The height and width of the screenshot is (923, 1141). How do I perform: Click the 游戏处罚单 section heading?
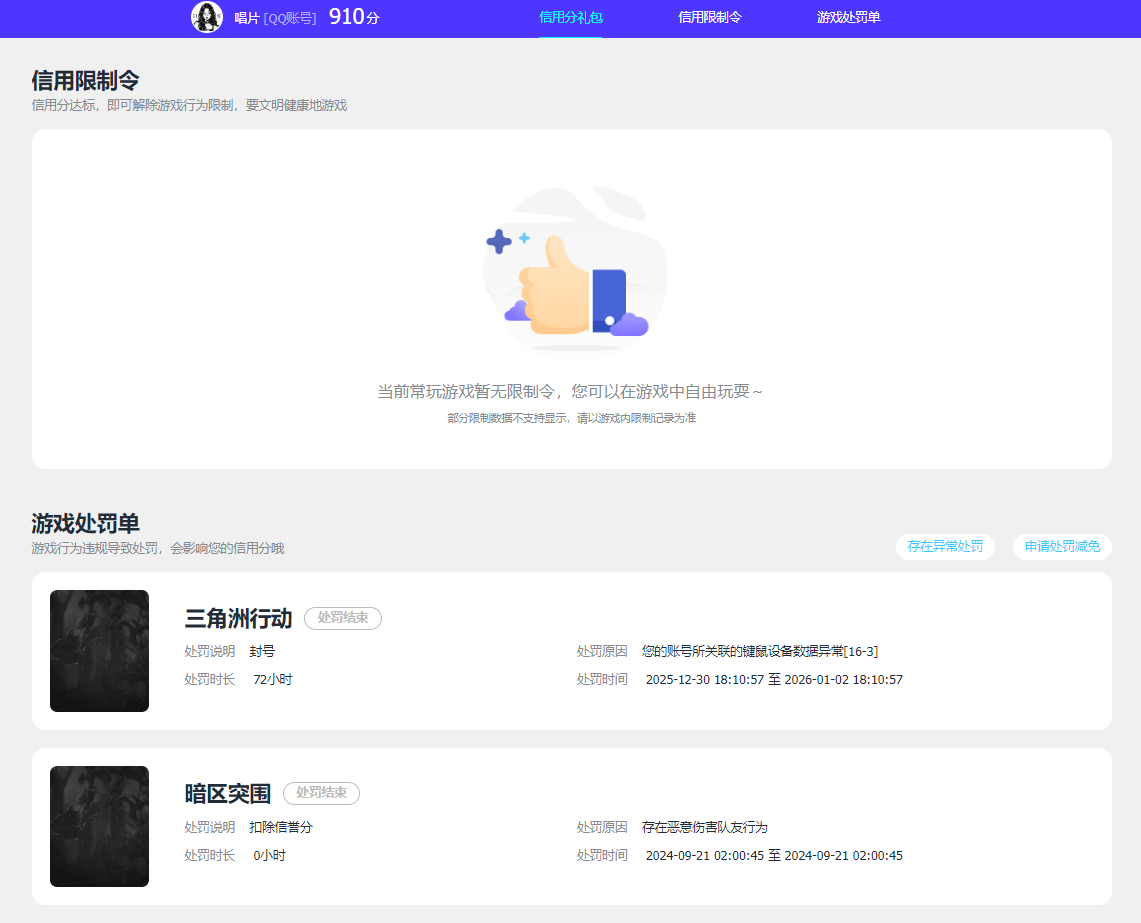[x=85, y=523]
